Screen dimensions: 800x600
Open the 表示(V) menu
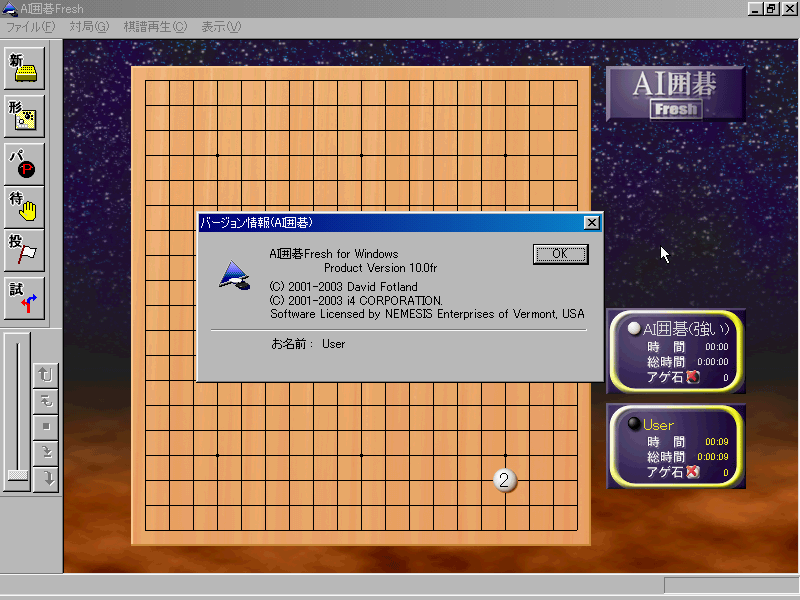(220, 27)
